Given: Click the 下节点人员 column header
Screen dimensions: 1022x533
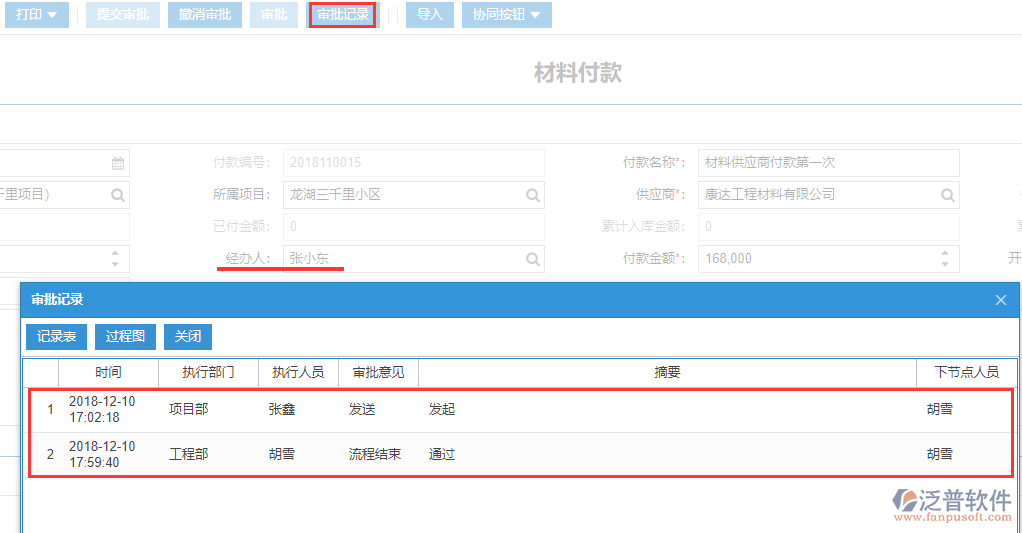Looking at the screenshot, I should pos(967,373).
